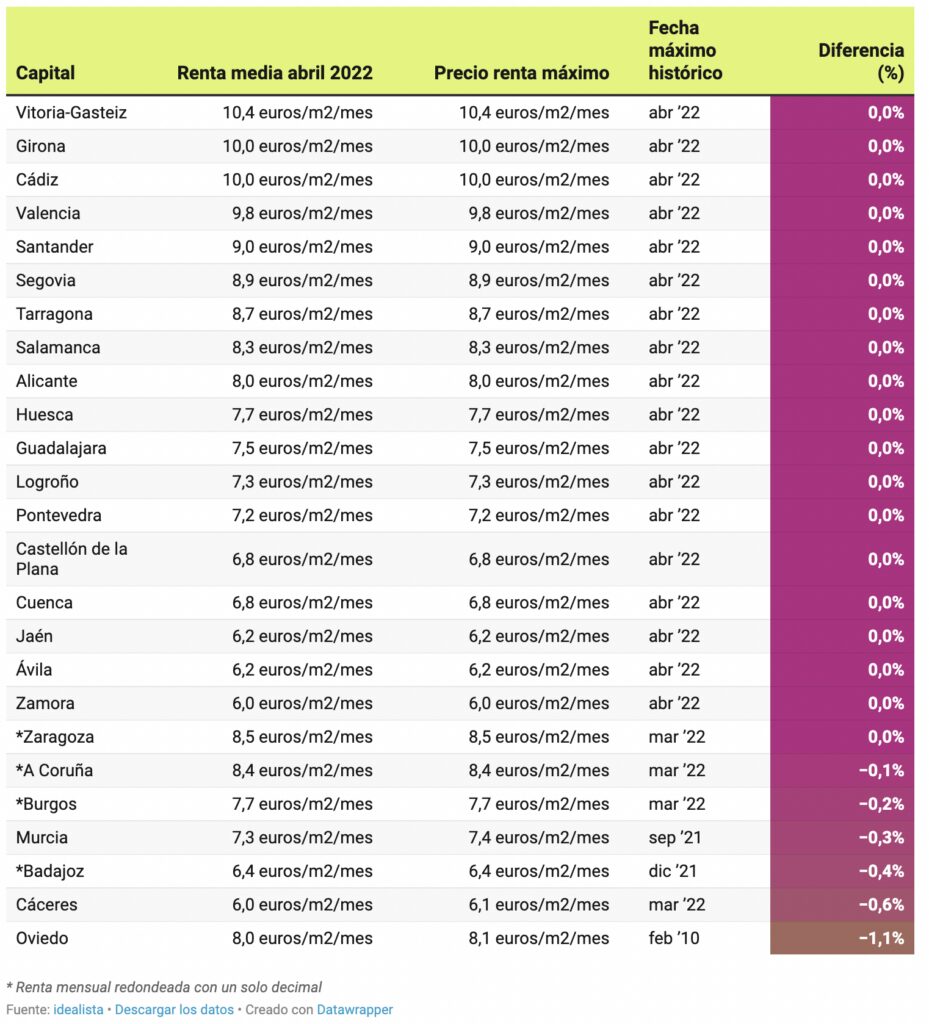Viewport: 929px width, 1024px height.
Task: Select Oviedo's 8,1 euros maximum price cell
Action: point(538,938)
